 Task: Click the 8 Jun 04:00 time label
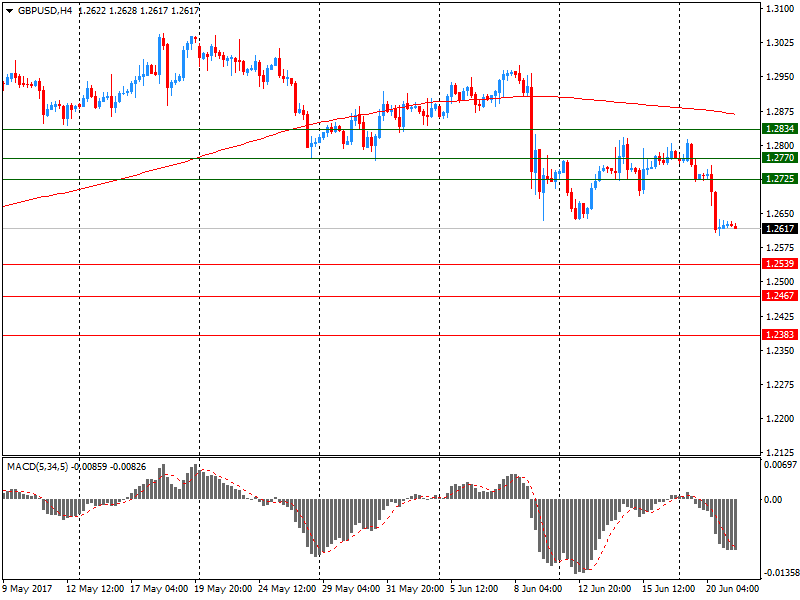(538, 589)
